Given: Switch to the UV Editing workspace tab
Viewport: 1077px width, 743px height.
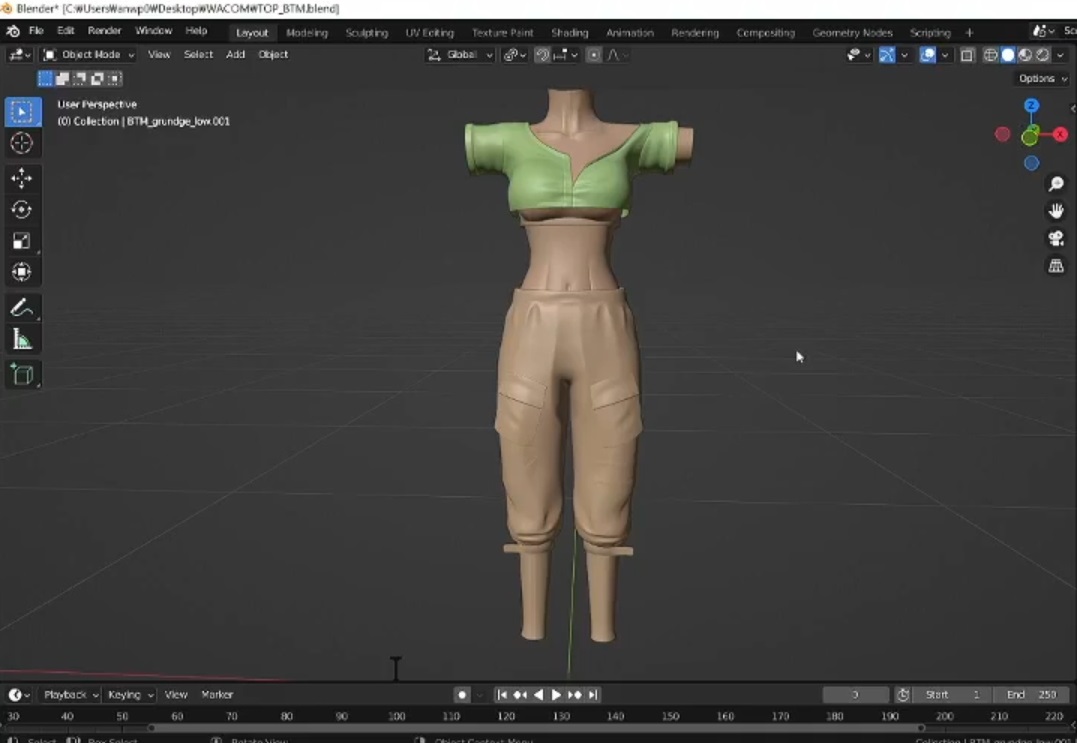Looking at the screenshot, I should [x=429, y=32].
